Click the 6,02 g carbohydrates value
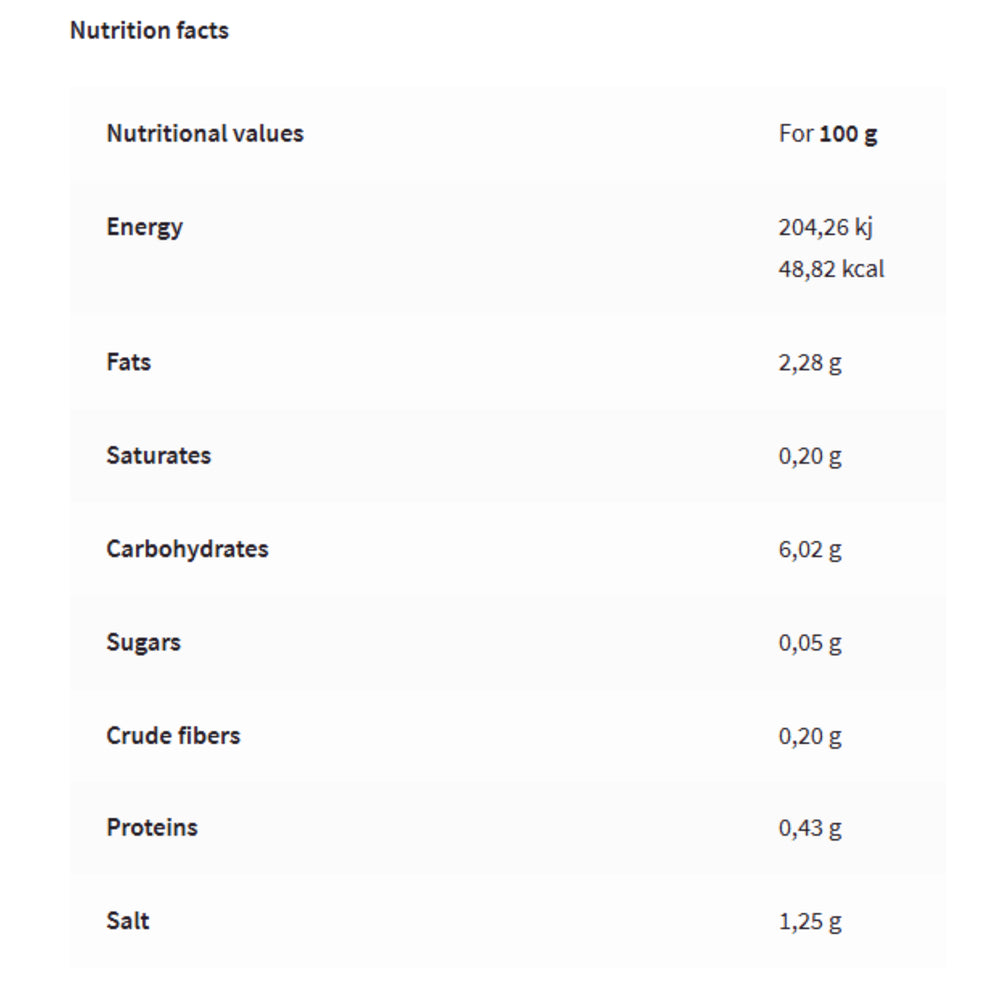 [810, 549]
